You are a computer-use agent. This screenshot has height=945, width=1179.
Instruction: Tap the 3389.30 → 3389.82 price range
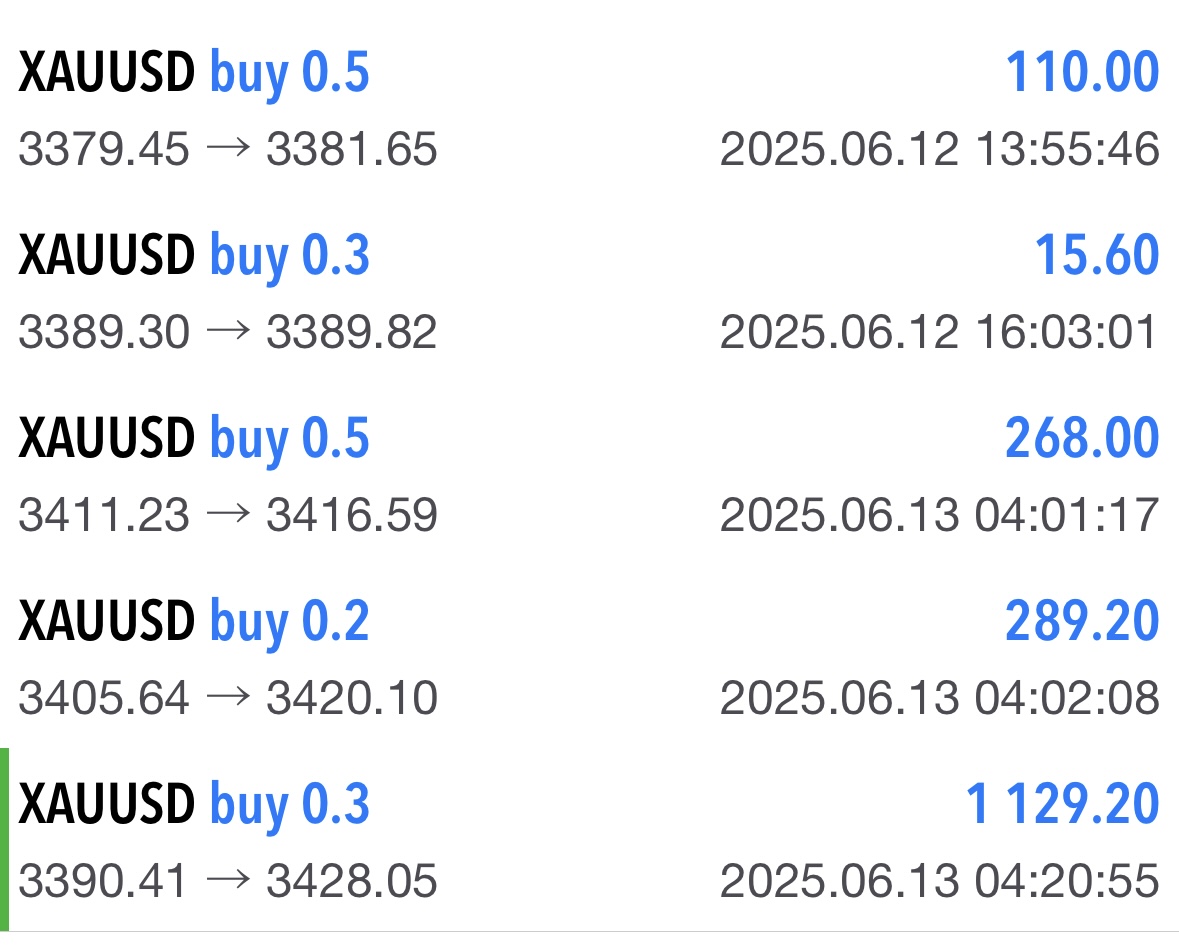pyautogui.click(x=228, y=333)
